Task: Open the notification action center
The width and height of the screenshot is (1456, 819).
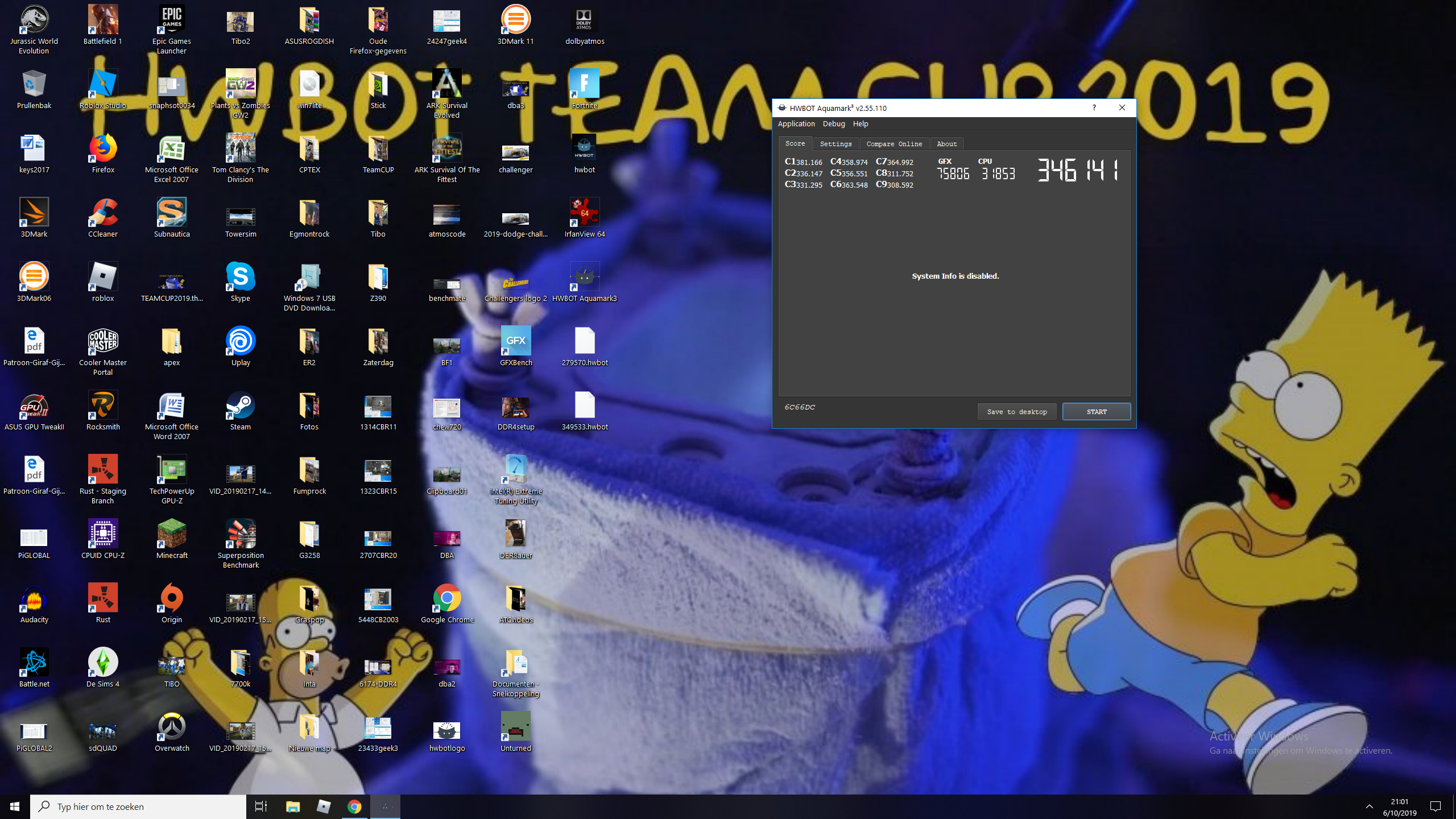Action: point(1436,806)
